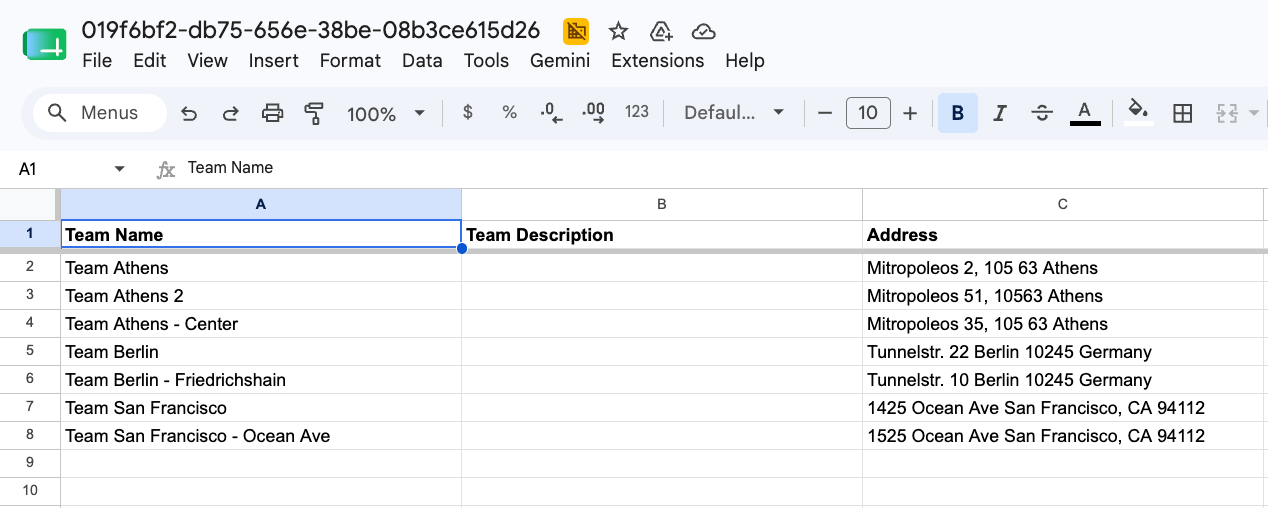Open the zoom level dropdown at 100%

[x=386, y=113]
